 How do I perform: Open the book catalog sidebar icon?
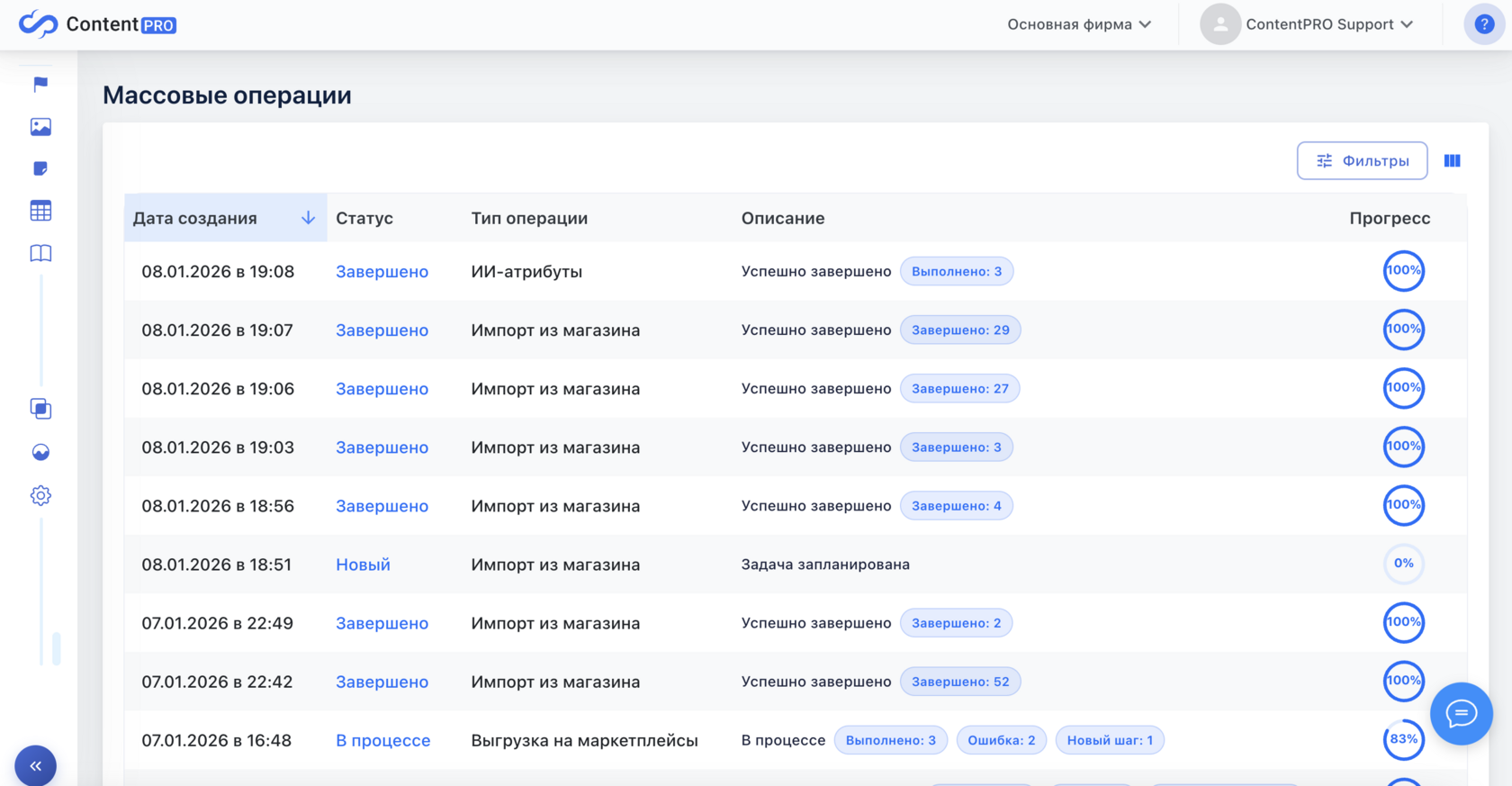[x=40, y=253]
